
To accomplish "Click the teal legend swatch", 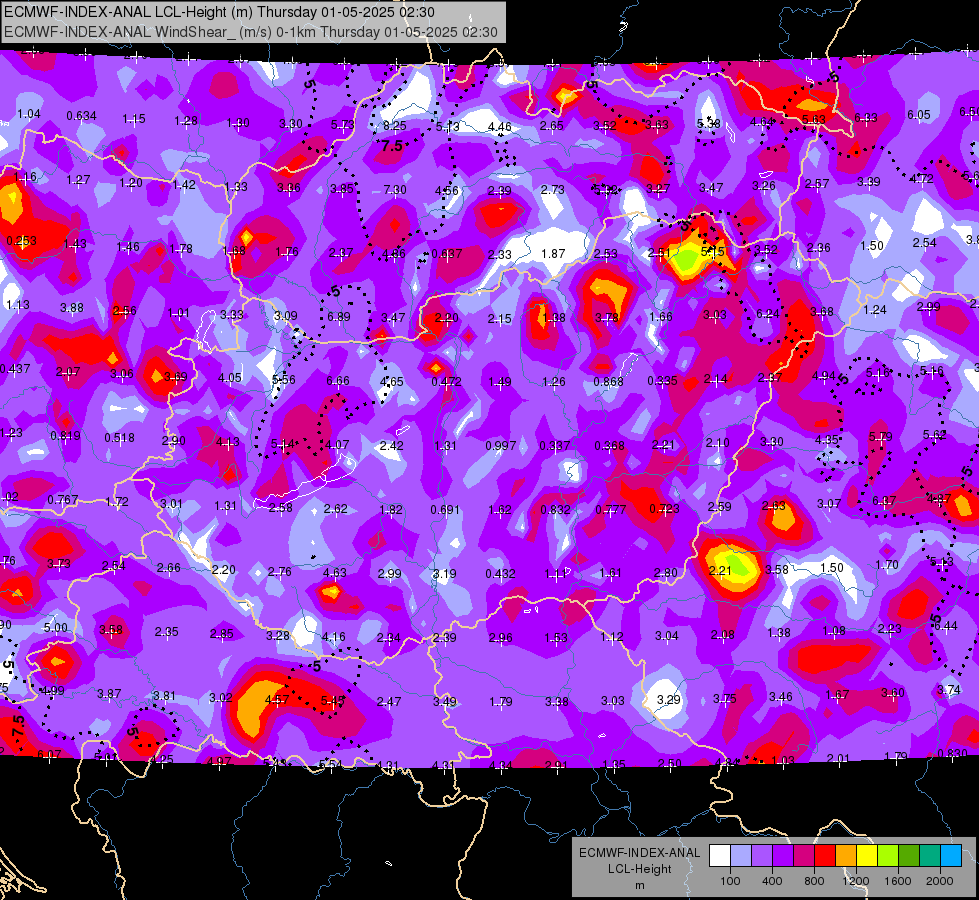I will 929,856.
